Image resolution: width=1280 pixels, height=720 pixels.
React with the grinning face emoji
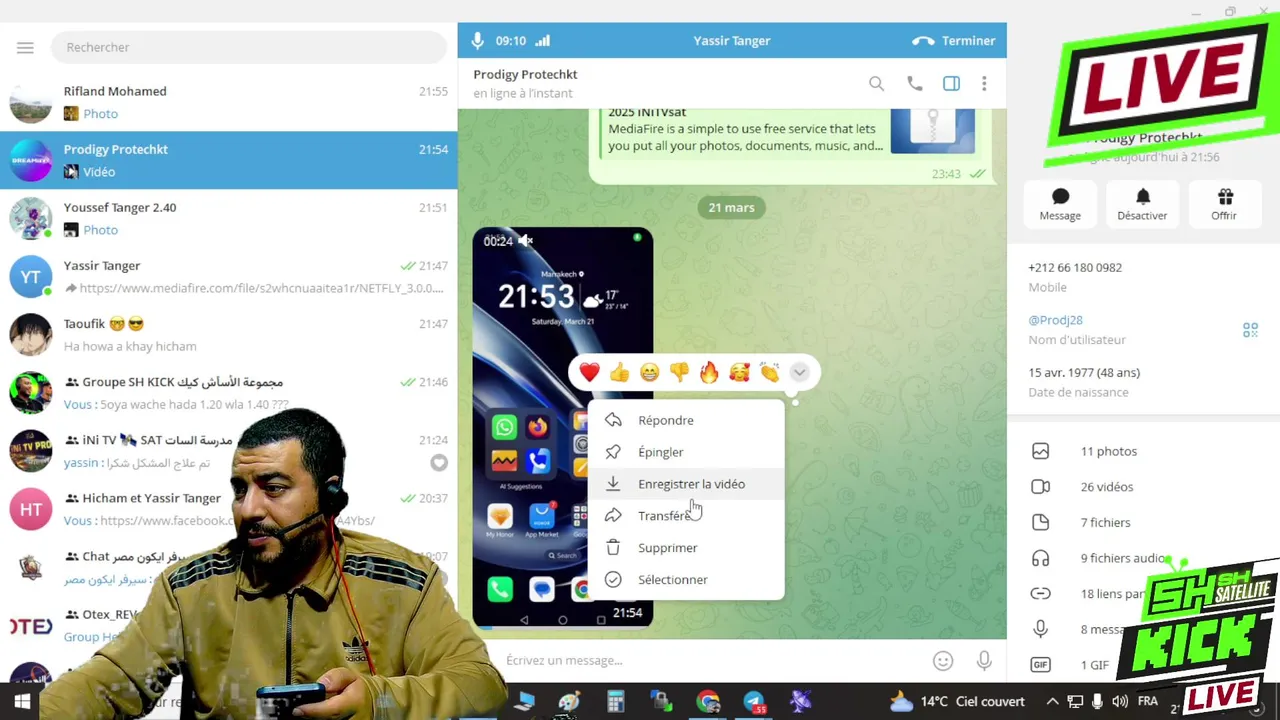(x=649, y=373)
